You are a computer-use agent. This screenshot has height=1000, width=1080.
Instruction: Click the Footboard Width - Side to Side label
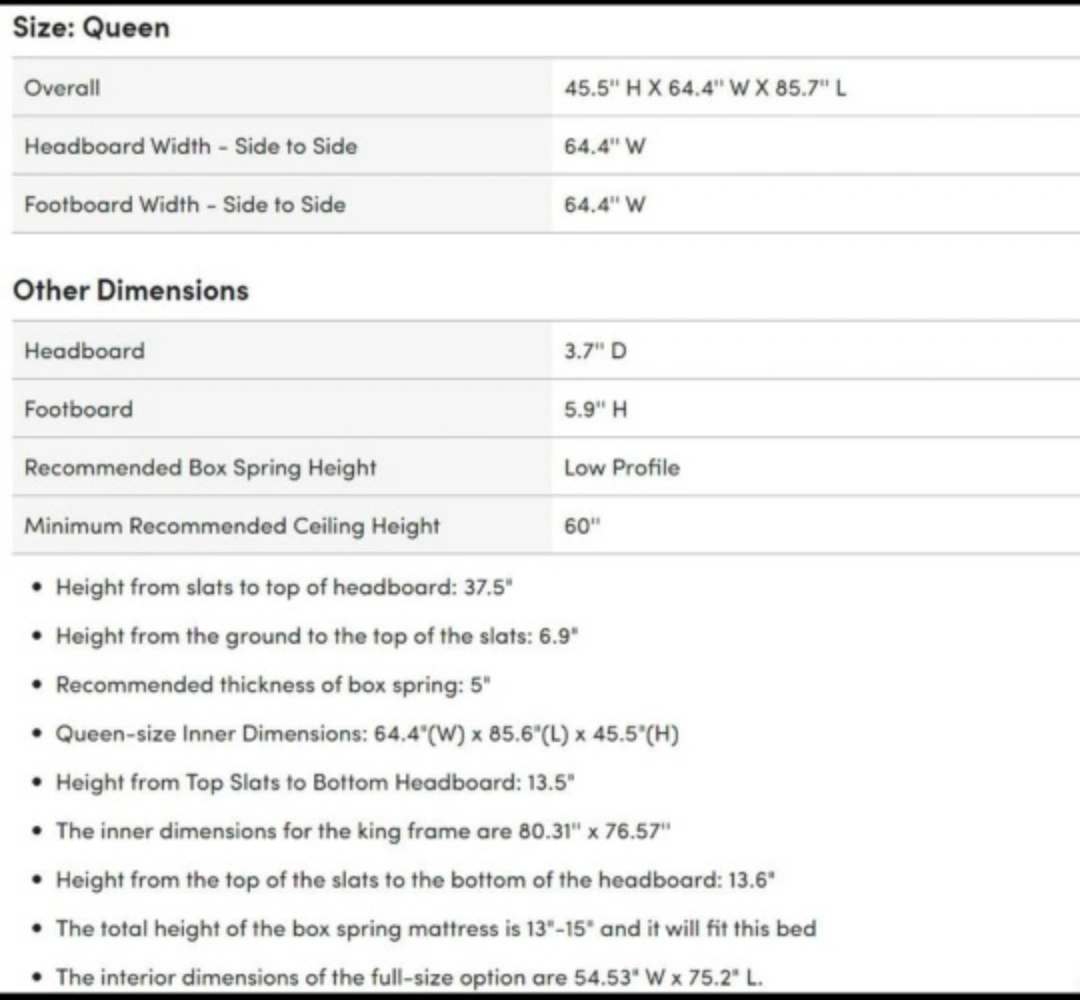185,205
